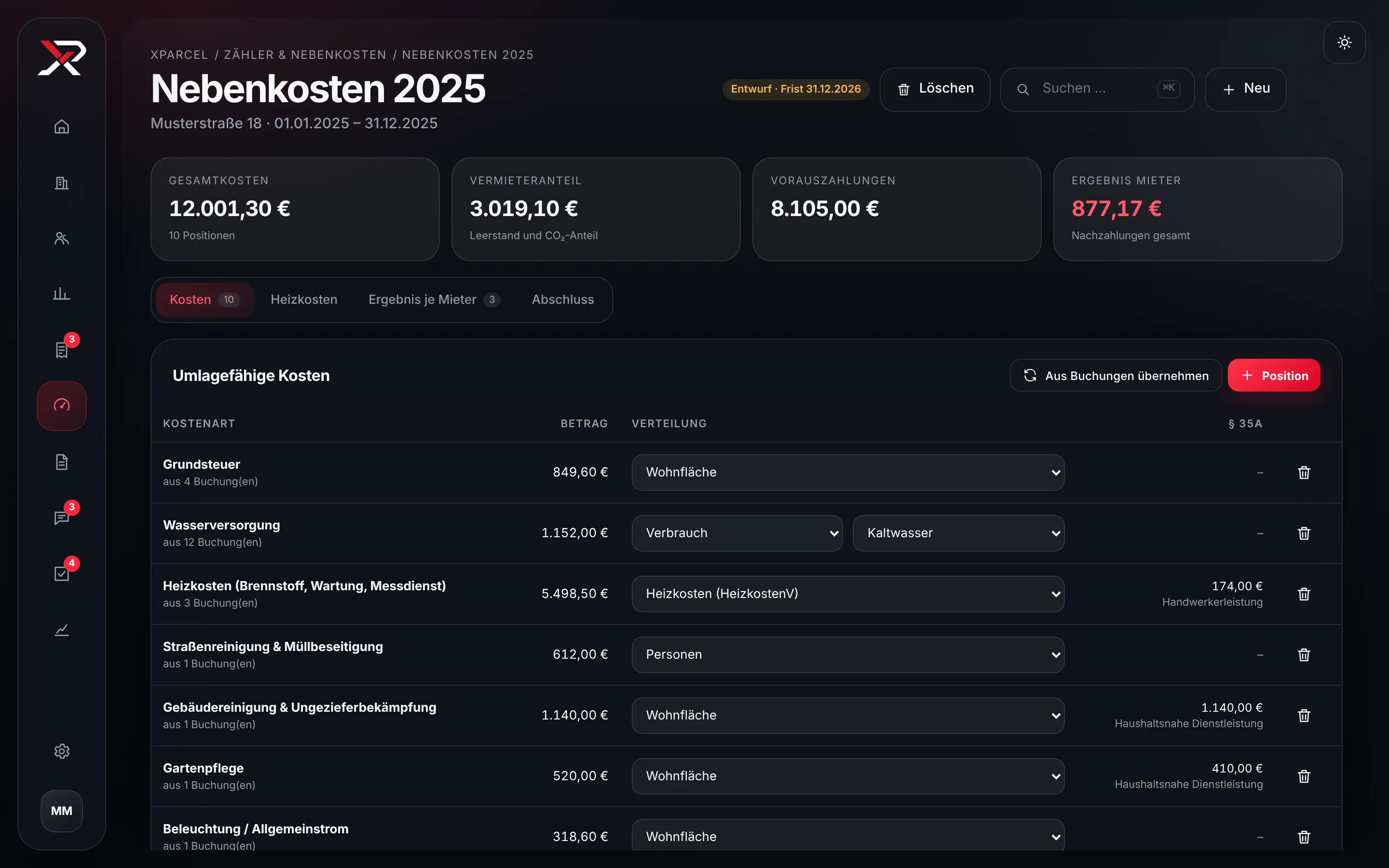This screenshot has width=1389, height=868.
Task: Open the home dashboard sidebar icon
Action: [x=61, y=126]
